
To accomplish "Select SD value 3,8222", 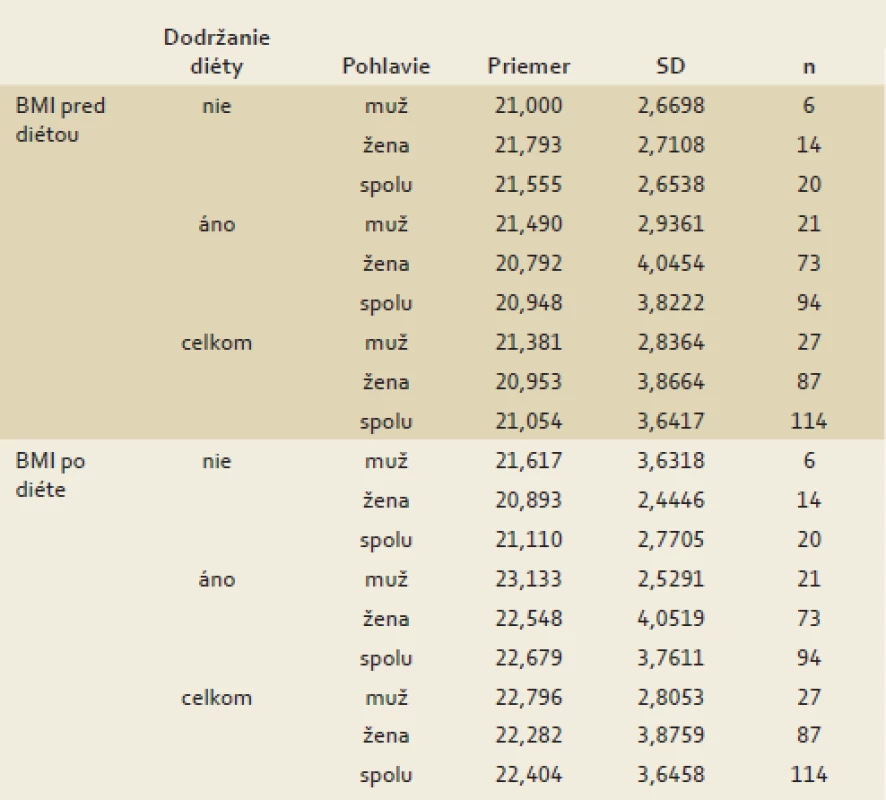I will click(671, 303).
